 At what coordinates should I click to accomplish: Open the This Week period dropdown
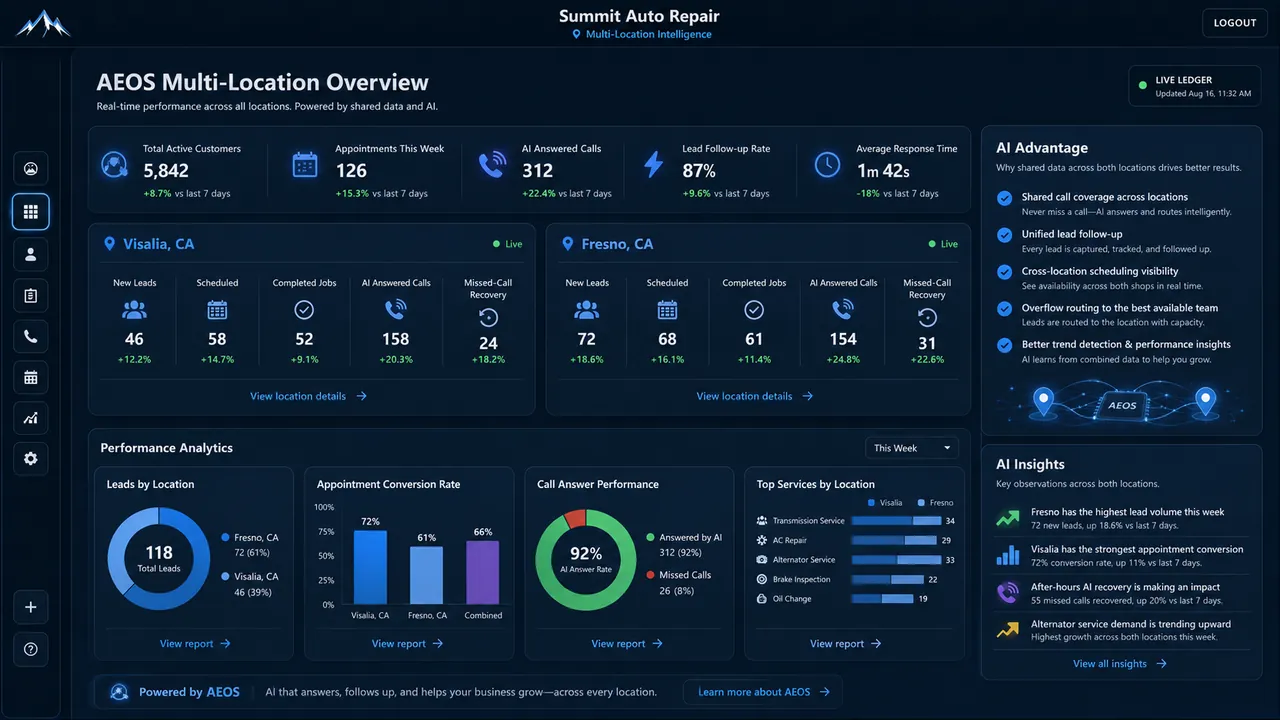911,448
